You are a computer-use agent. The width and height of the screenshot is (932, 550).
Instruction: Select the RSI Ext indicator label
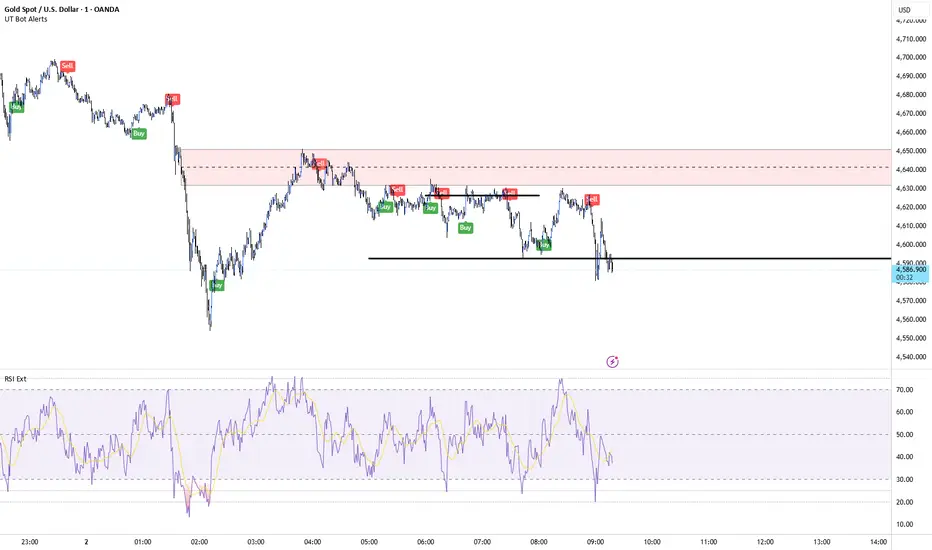tap(15, 379)
